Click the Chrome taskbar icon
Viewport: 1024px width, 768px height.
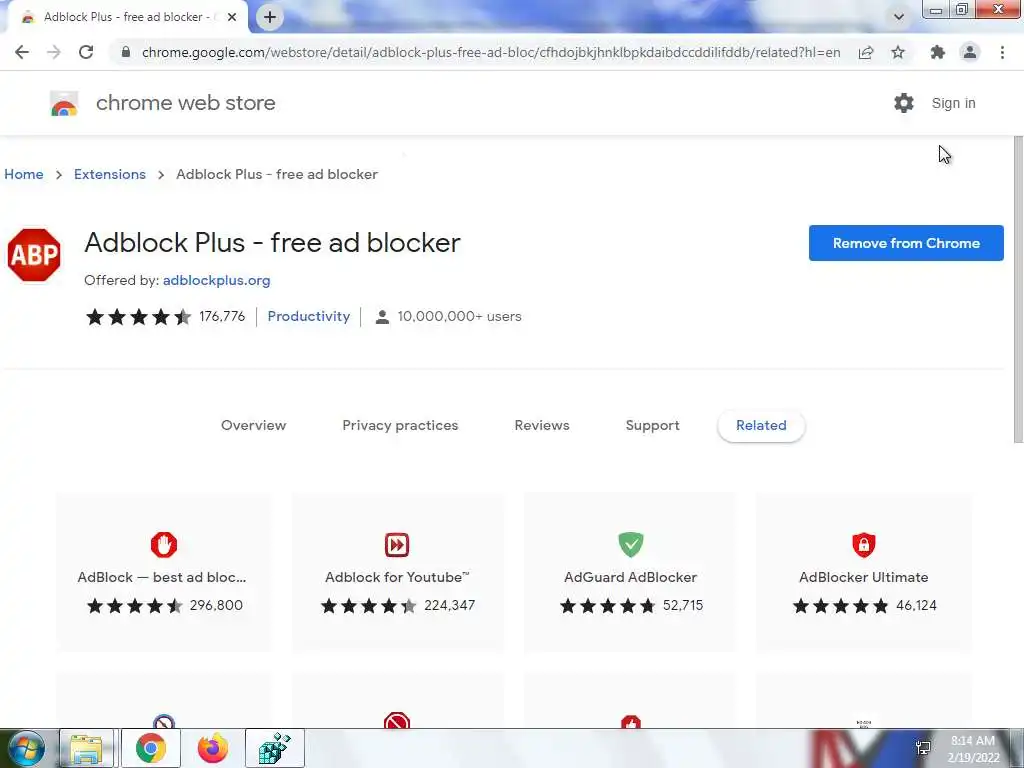[151, 748]
